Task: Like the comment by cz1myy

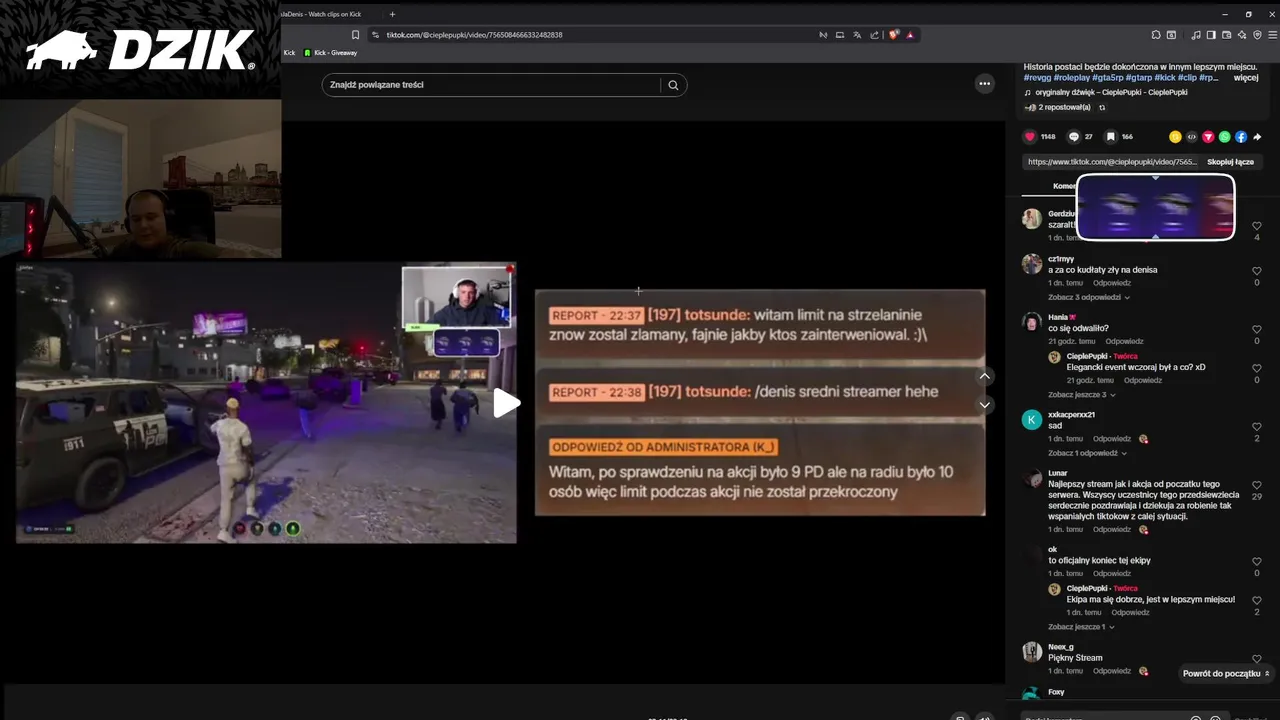Action: point(1257,271)
